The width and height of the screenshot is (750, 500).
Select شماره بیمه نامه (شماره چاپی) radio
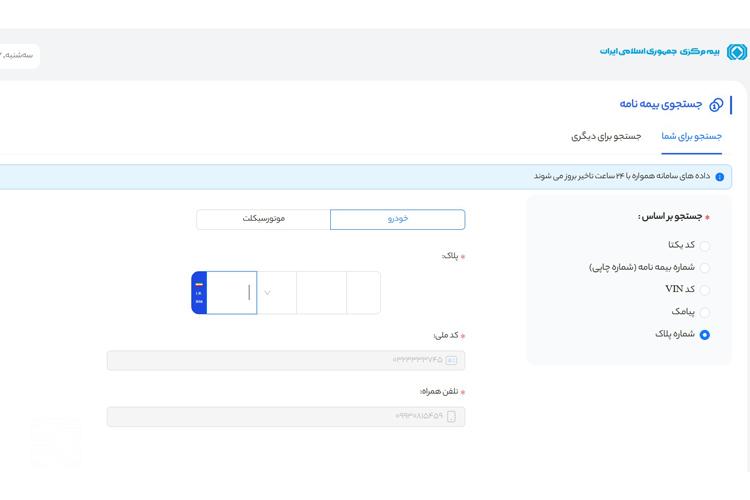click(x=705, y=268)
